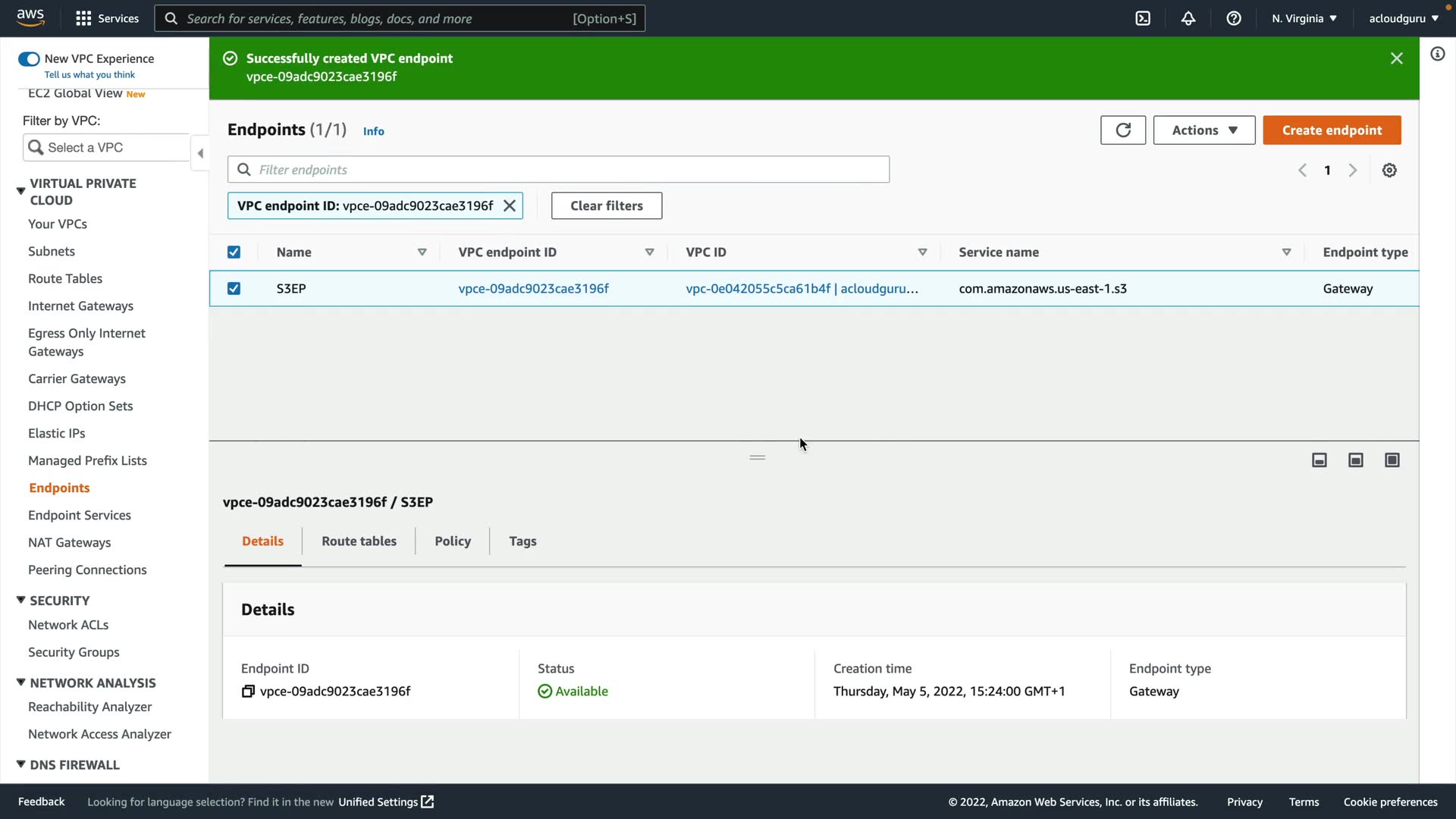Toggle the select-all endpoints header checkbox
This screenshot has width=1456, height=819.
[x=234, y=253]
